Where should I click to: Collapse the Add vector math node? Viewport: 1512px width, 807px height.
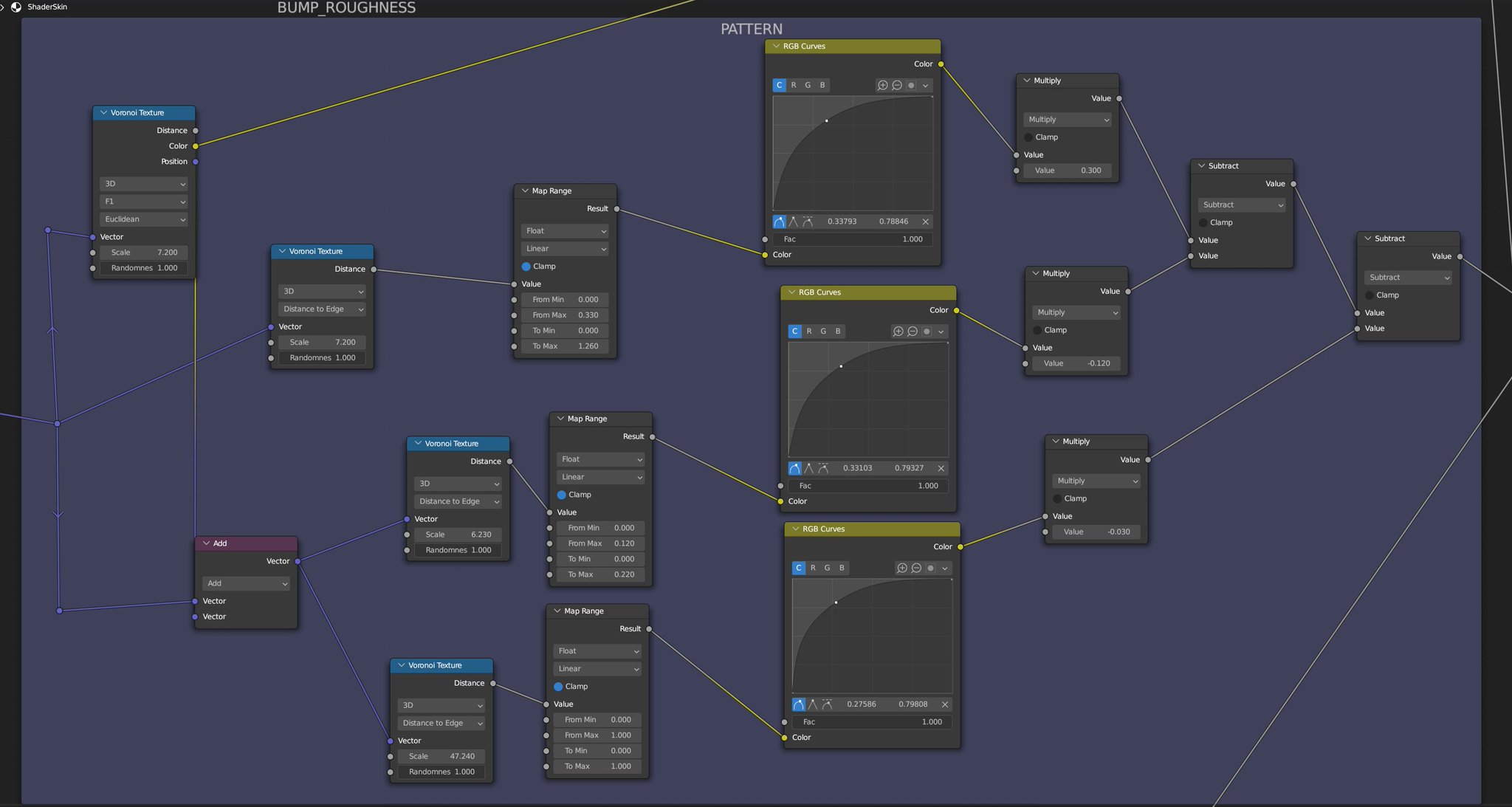[x=207, y=543]
